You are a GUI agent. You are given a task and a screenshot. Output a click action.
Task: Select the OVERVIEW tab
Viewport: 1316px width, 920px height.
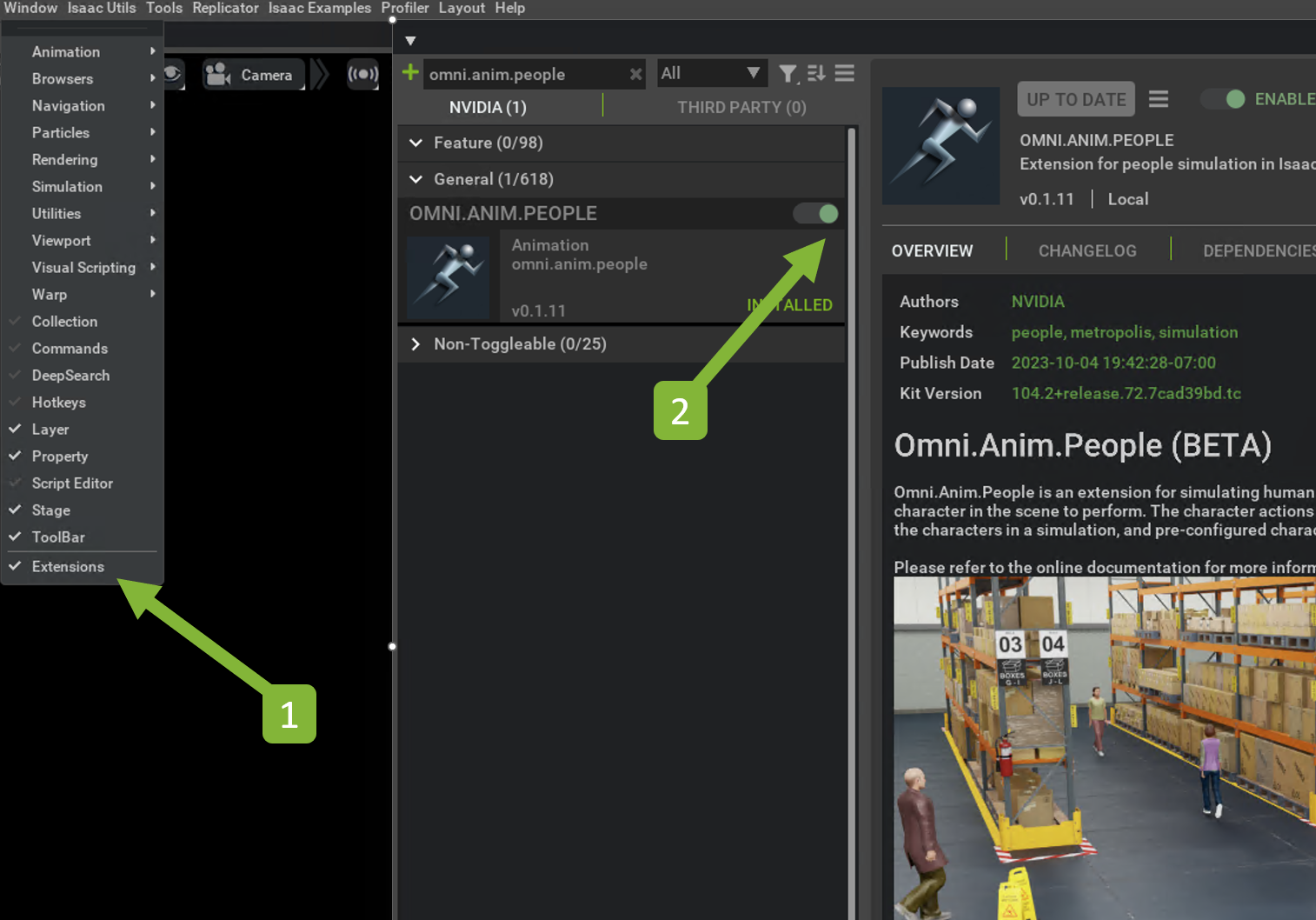[x=932, y=251]
